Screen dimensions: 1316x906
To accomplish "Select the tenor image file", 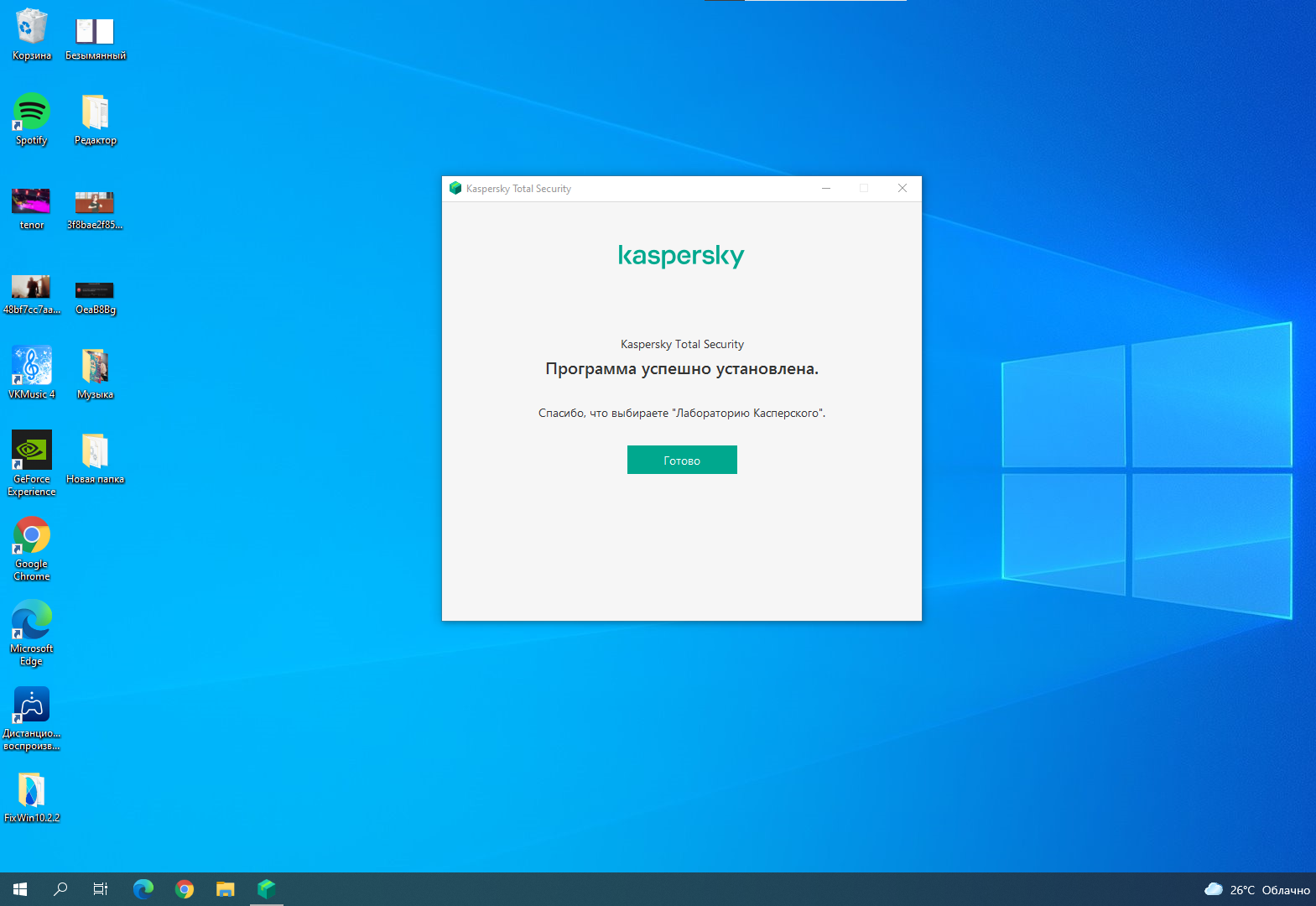I will (x=32, y=208).
